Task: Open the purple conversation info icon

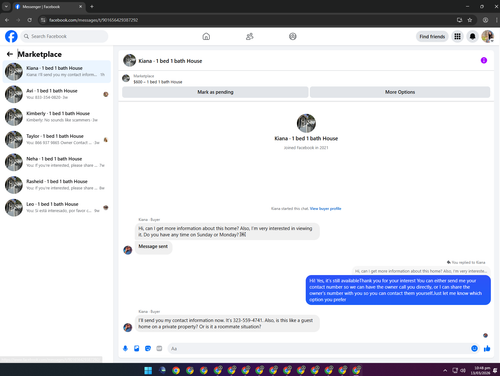Action: click(x=484, y=60)
